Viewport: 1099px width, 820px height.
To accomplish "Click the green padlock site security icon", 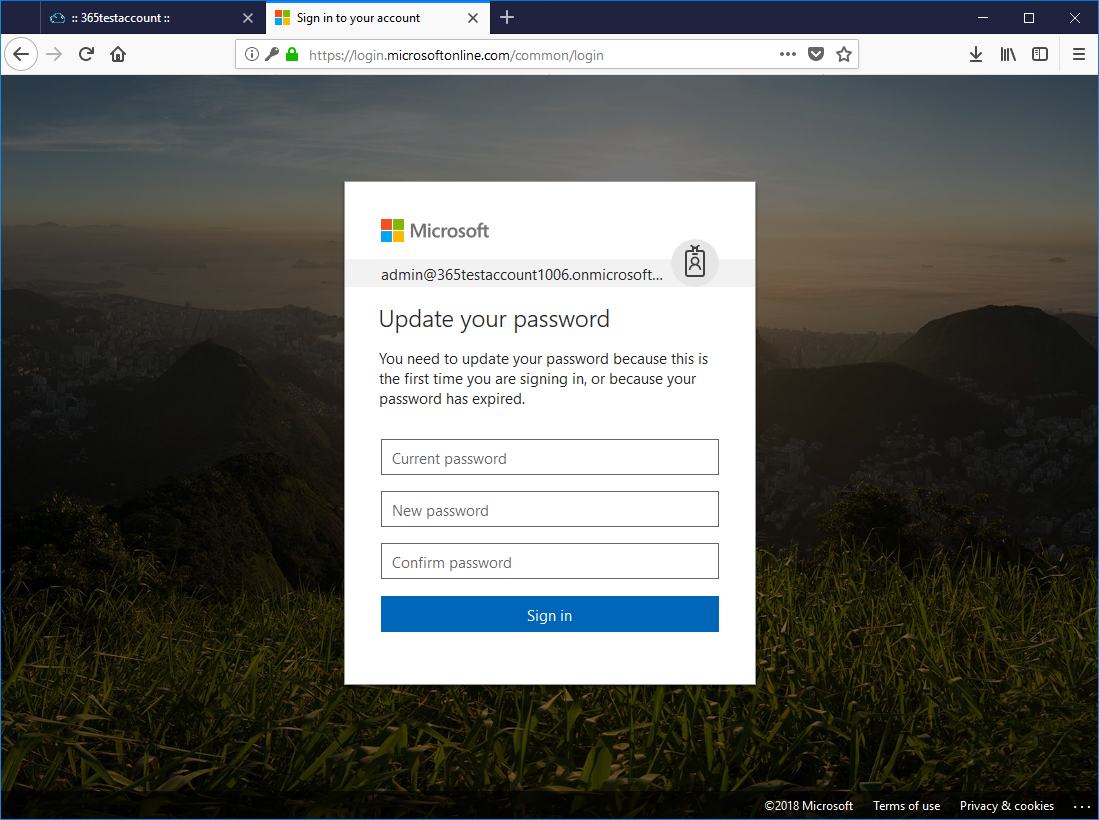I will click(292, 55).
